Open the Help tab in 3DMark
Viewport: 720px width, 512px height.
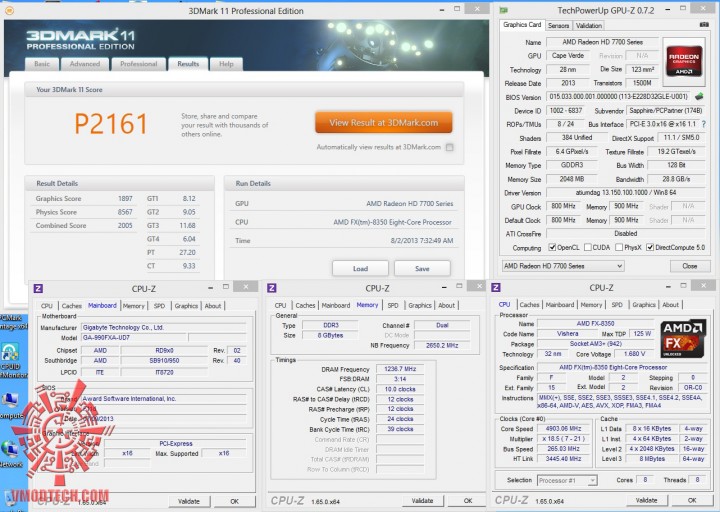click(x=226, y=64)
